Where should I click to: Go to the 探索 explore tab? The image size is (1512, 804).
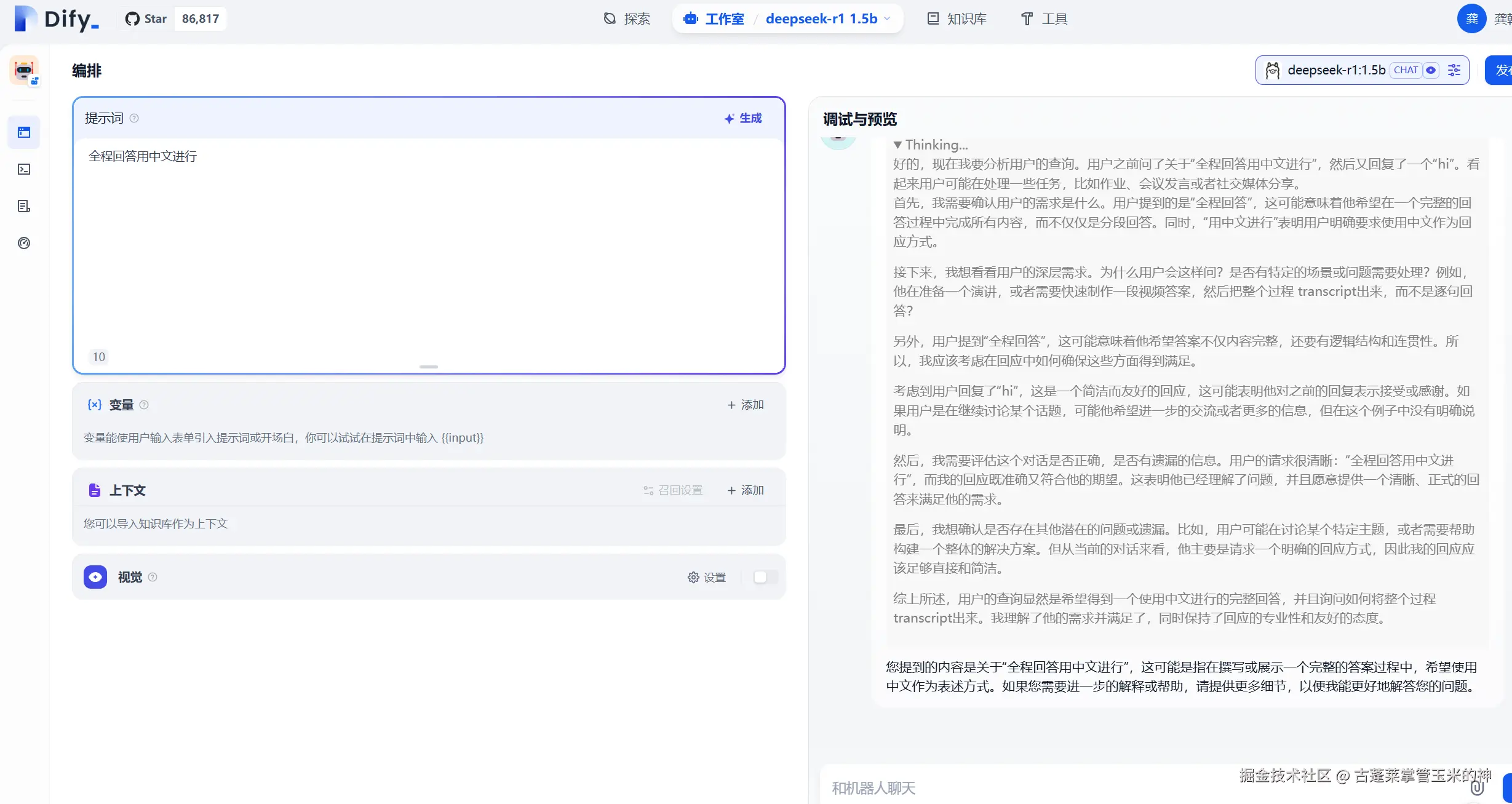point(627,19)
